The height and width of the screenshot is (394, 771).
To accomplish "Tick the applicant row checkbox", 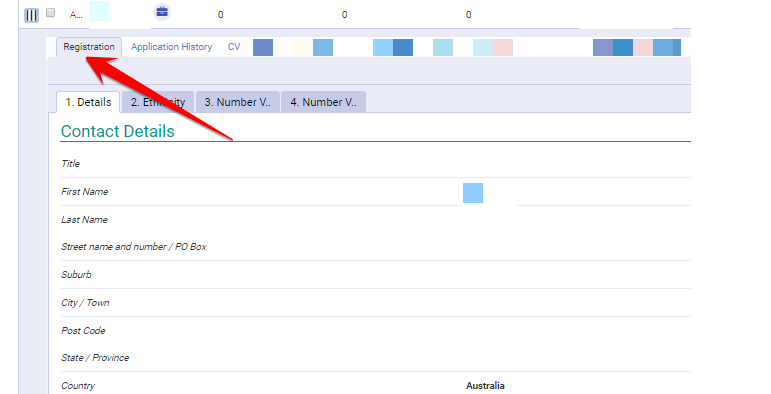I will coord(50,13).
